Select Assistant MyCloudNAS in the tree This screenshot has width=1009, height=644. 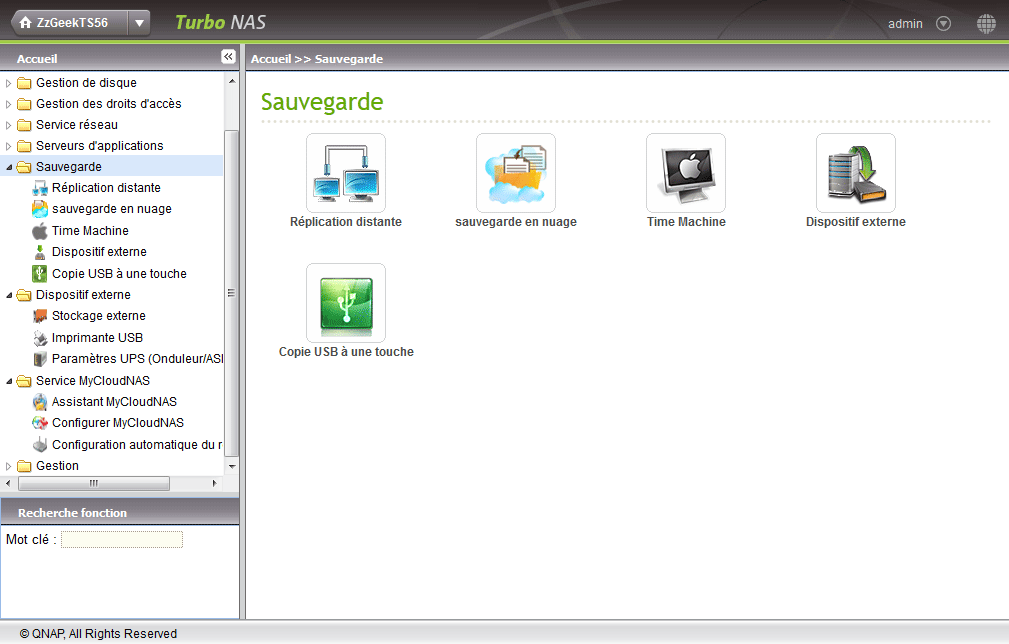pyautogui.click(x=115, y=402)
